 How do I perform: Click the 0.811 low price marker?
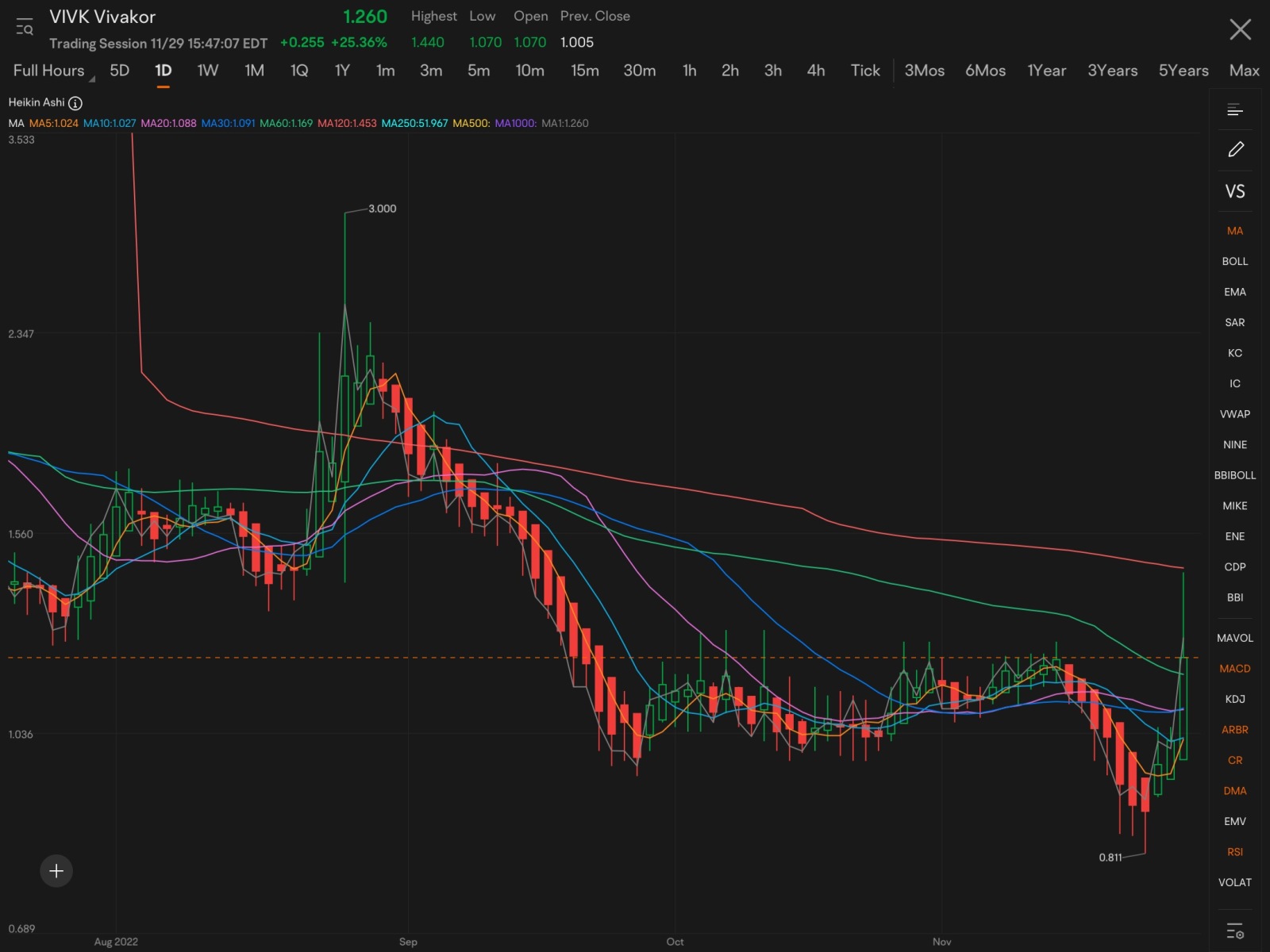point(1110,858)
